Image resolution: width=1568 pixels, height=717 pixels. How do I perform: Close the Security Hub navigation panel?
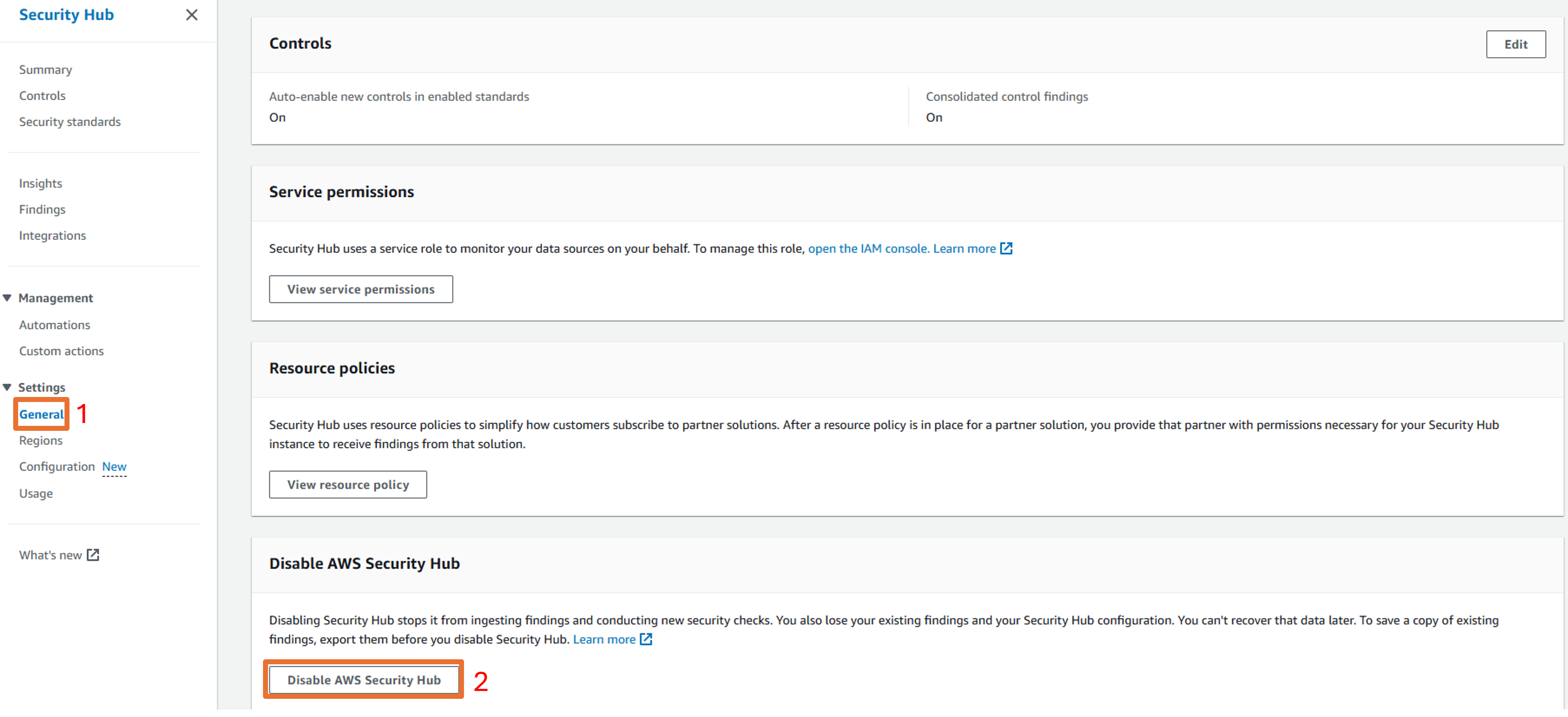(192, 15)
